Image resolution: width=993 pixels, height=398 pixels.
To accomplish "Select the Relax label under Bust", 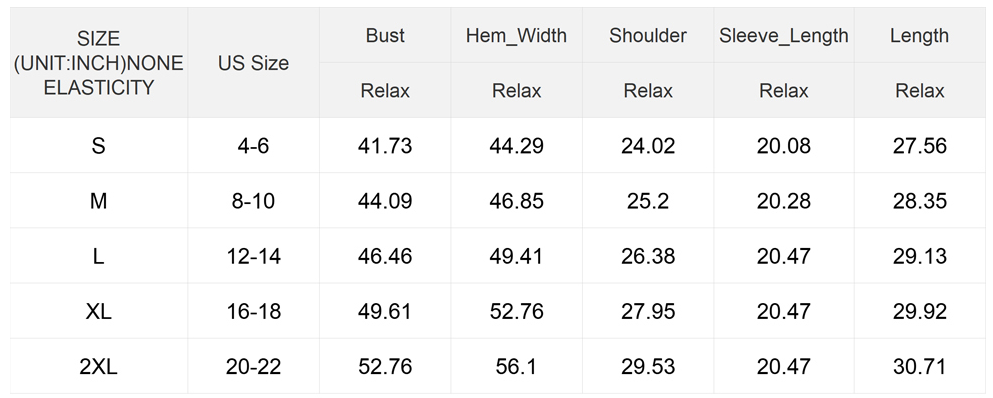I will pos(385,91).
